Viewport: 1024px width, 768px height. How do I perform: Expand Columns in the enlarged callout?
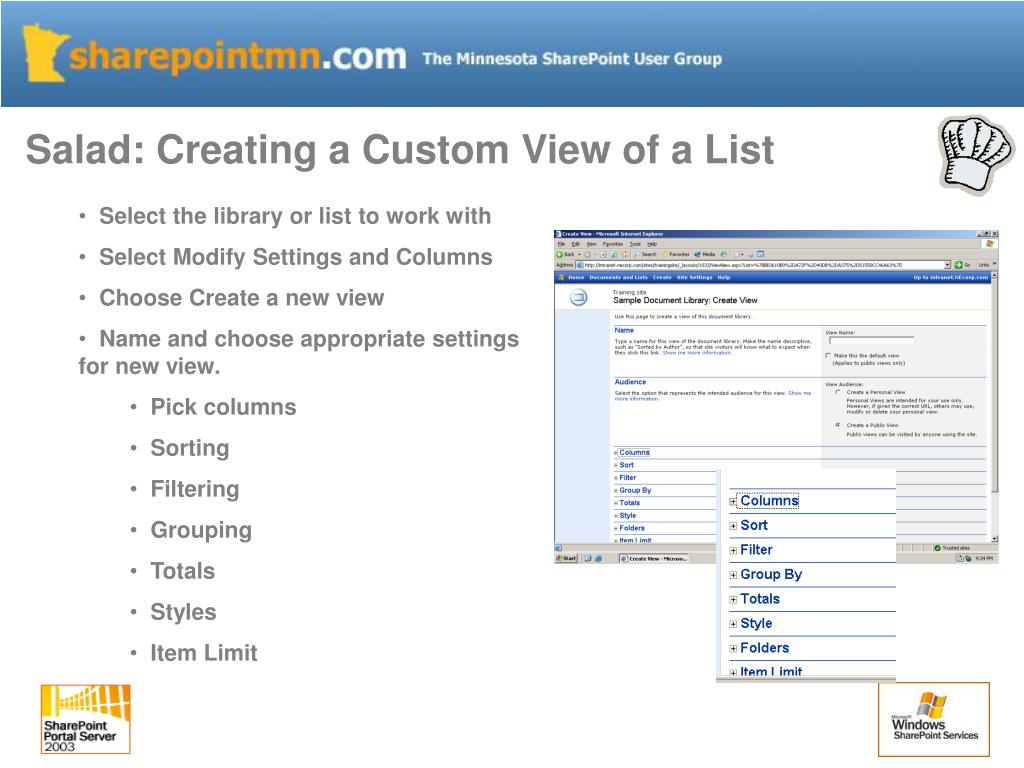[x=733, y=502]
